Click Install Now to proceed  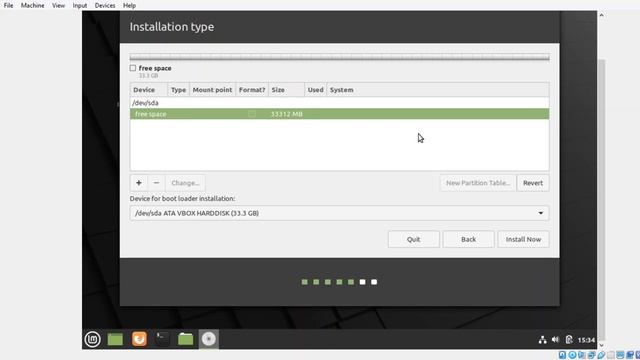click(523, 239)
